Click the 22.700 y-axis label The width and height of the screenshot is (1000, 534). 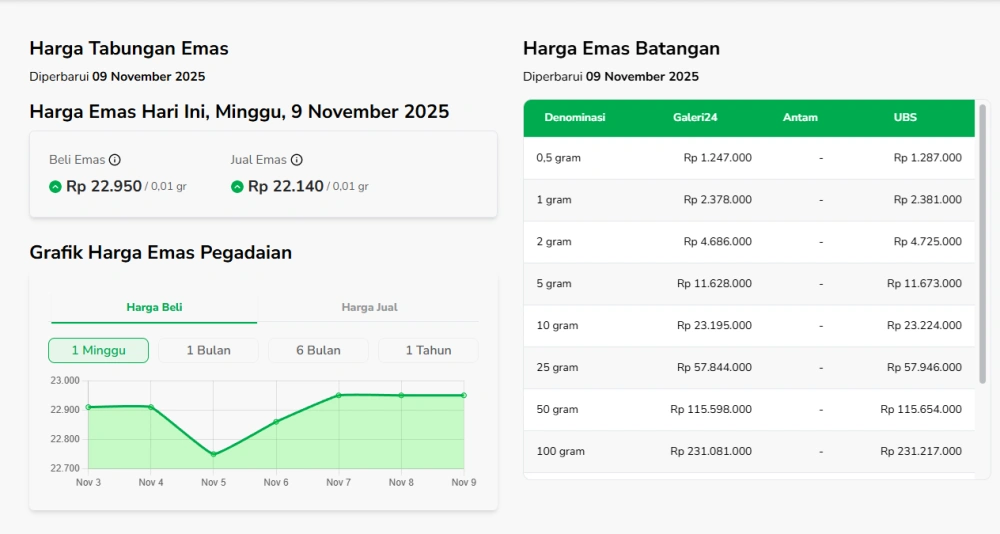(x=65, y=468)
